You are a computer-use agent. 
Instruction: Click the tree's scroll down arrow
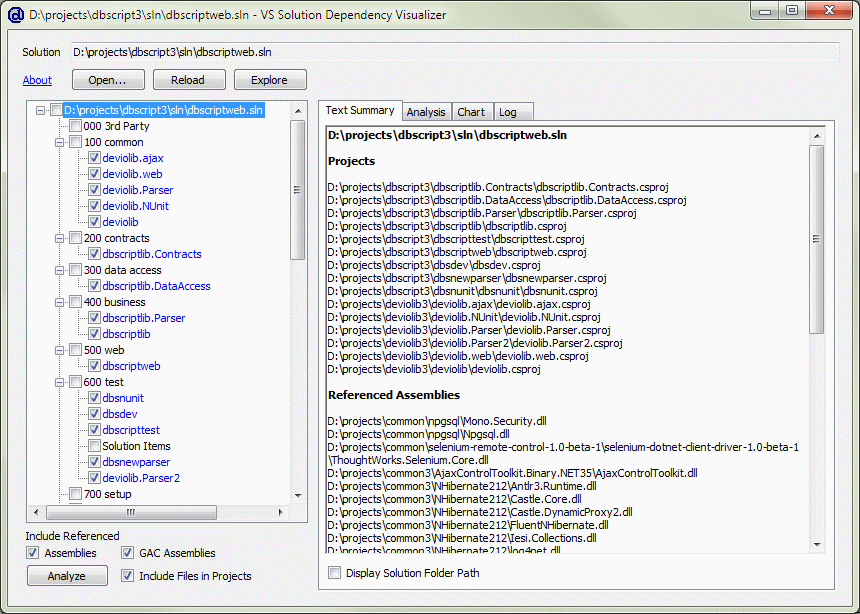298,495
